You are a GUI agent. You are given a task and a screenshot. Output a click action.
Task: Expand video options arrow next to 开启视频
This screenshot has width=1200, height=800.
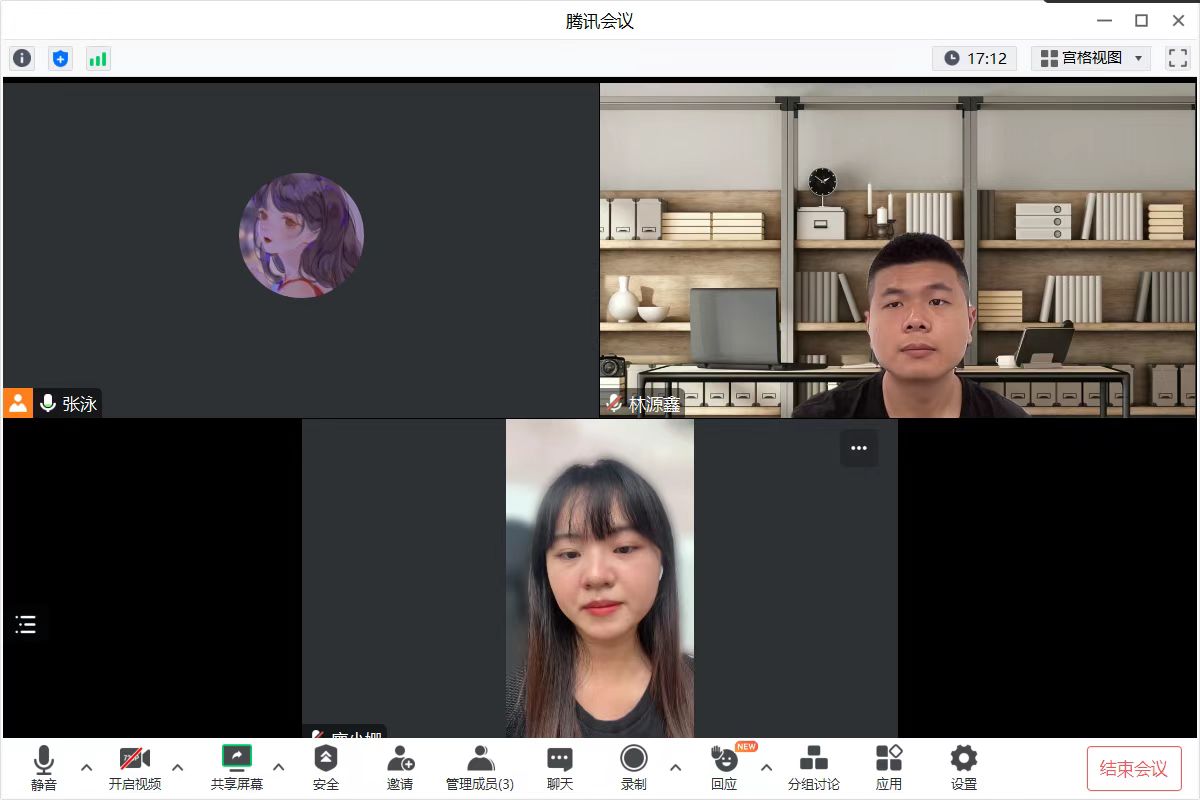[x=178, y=768]
